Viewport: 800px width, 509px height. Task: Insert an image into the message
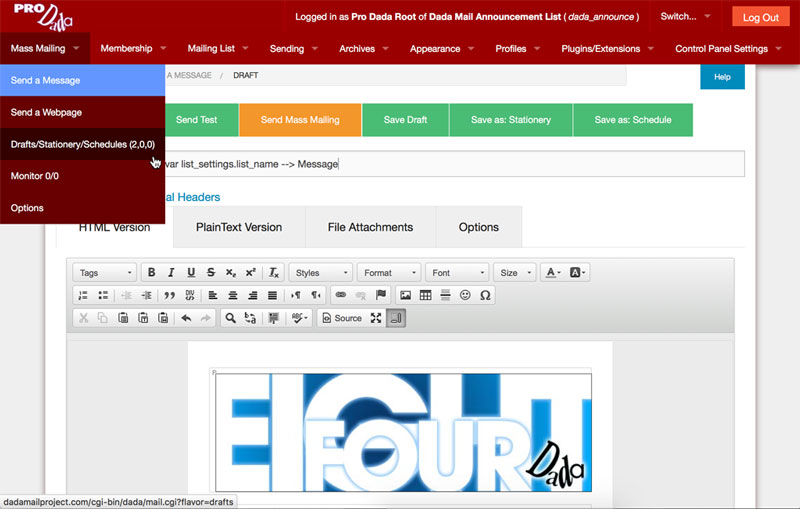[x=406, y=295]
